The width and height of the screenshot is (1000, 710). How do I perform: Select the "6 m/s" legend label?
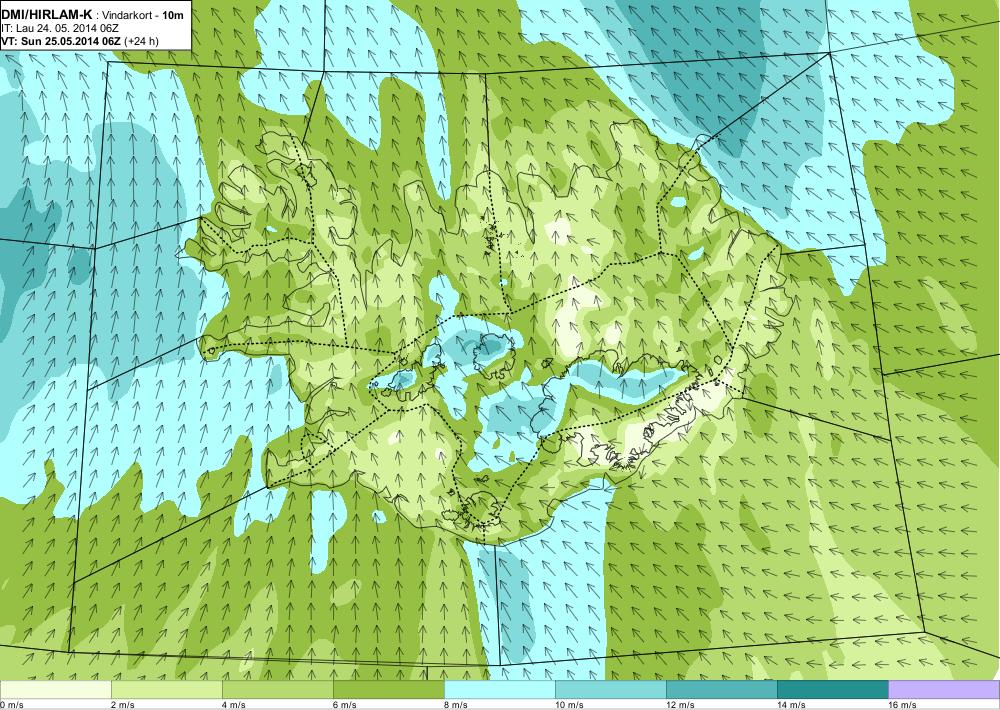[345, 705]
